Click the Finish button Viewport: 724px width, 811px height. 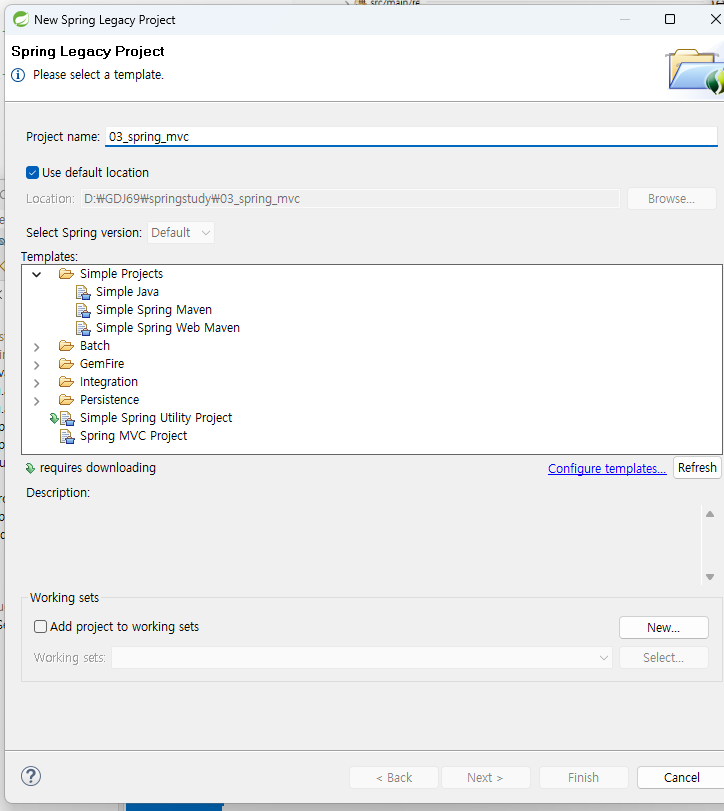(x=583, y=777)
